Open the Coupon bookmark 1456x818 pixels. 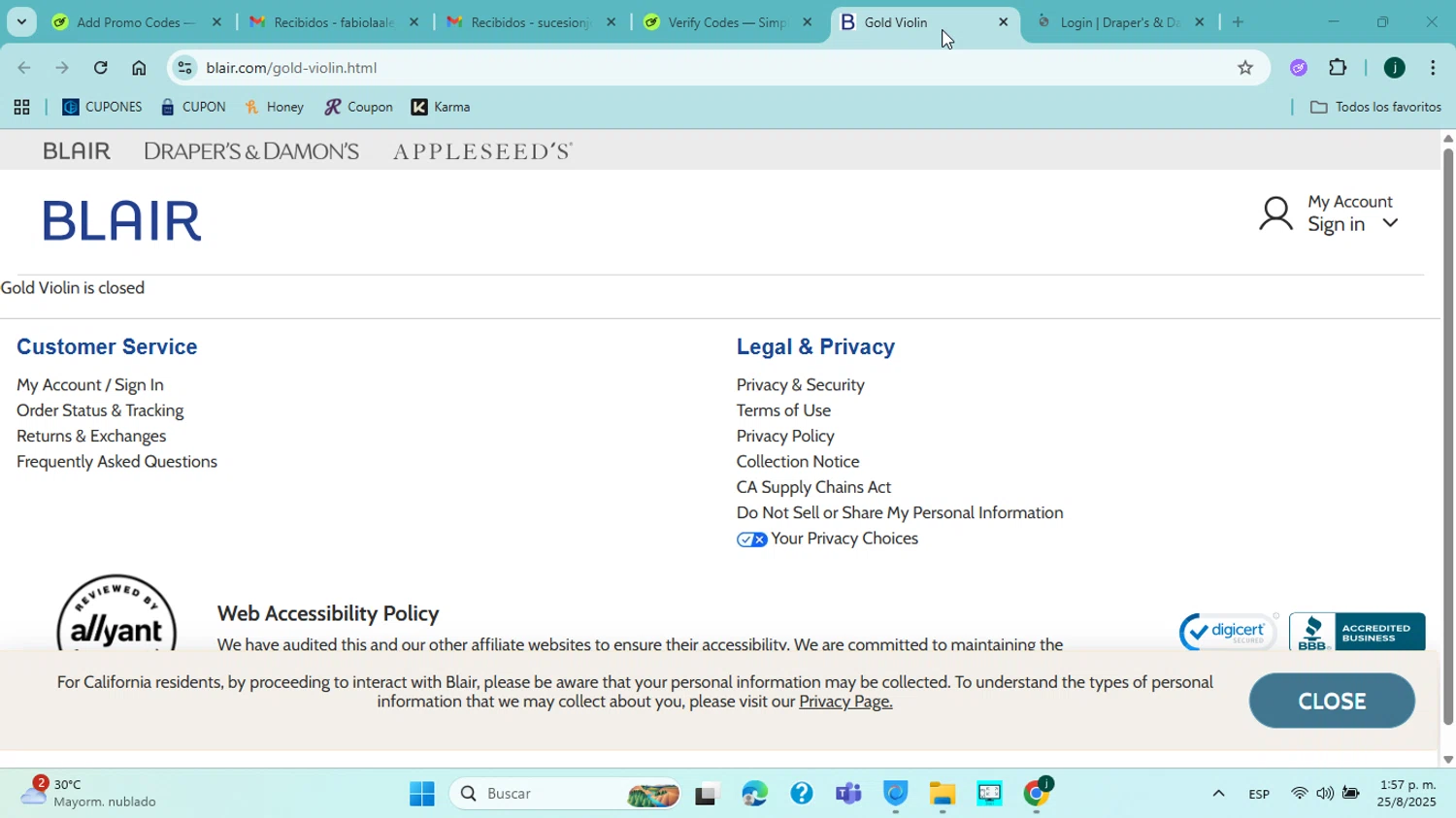(x=358, y=108)
